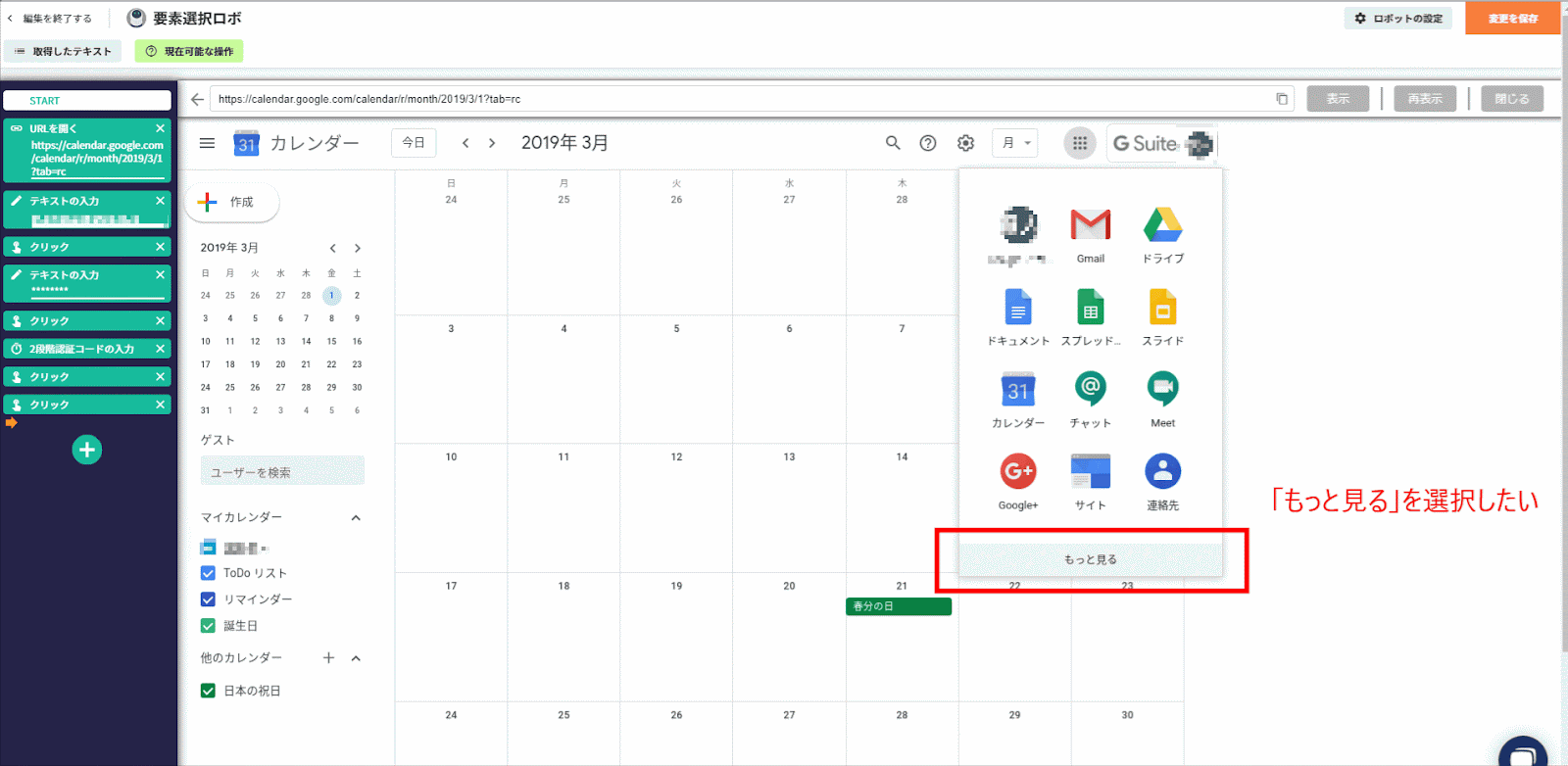Click the 表示 button
This screenshot has width=1568, height=766.
tap(1338, 99)
